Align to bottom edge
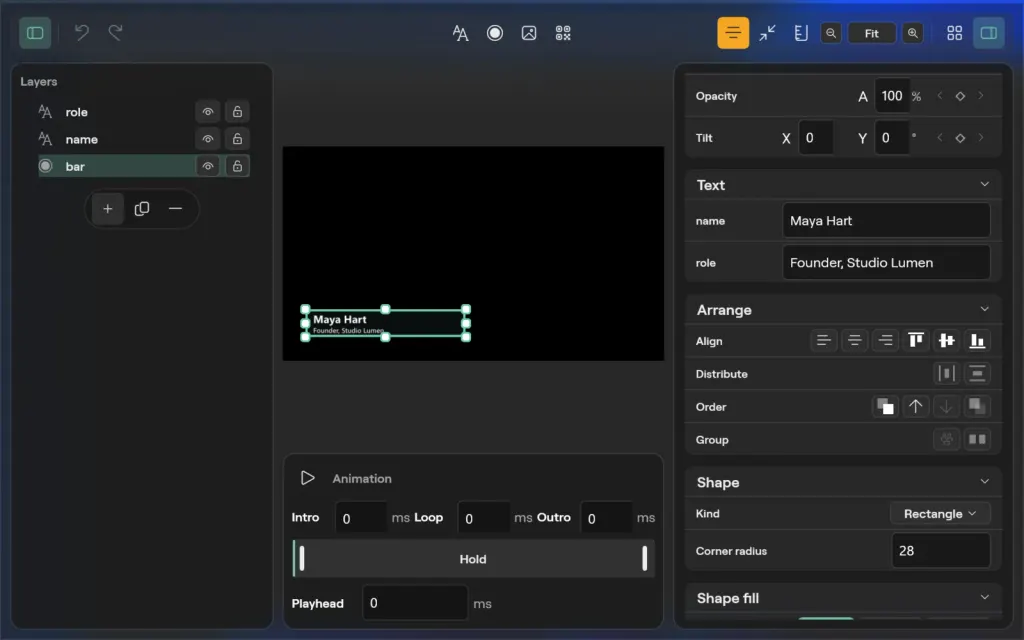The height and width of the screenshot is (640, 1024). click(977, 340)
